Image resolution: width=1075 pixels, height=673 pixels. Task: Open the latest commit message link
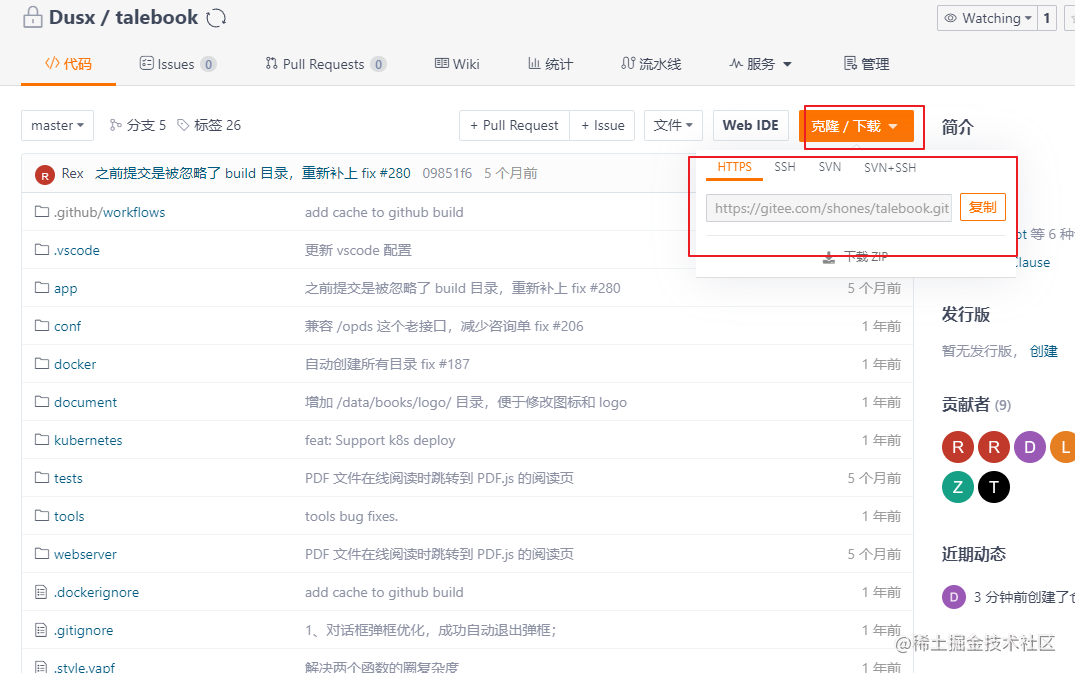(252, 173)
